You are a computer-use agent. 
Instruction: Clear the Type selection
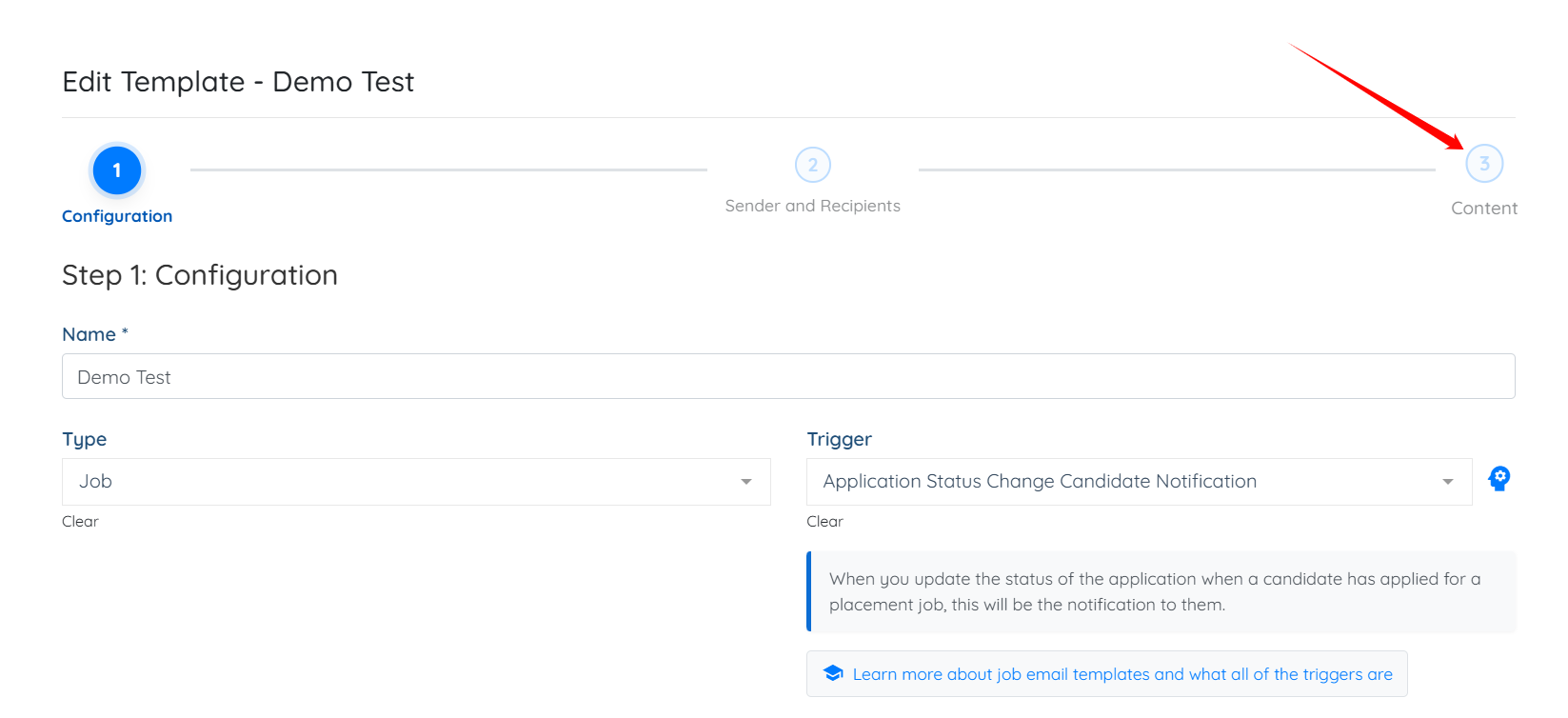click(x=80, y=521)
